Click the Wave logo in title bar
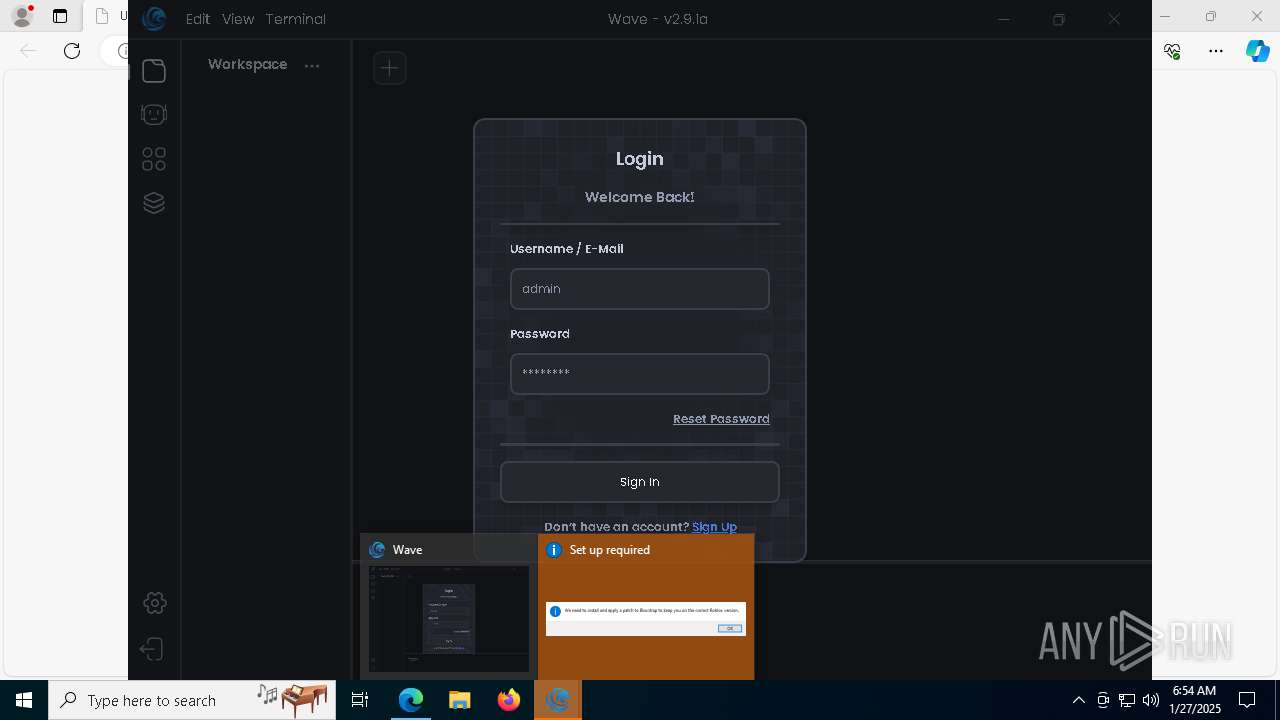 (154, 19)
